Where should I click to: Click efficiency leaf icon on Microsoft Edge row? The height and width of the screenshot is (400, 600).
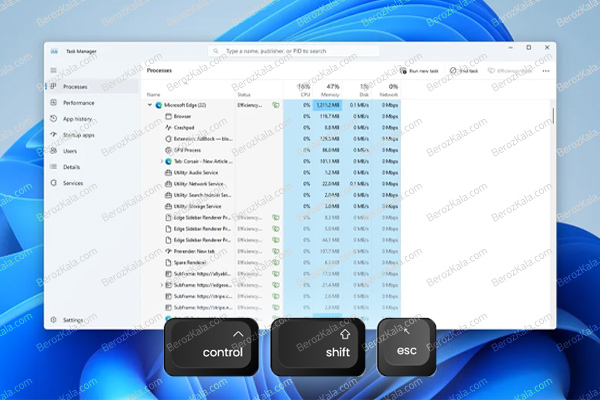click(276, 105)
